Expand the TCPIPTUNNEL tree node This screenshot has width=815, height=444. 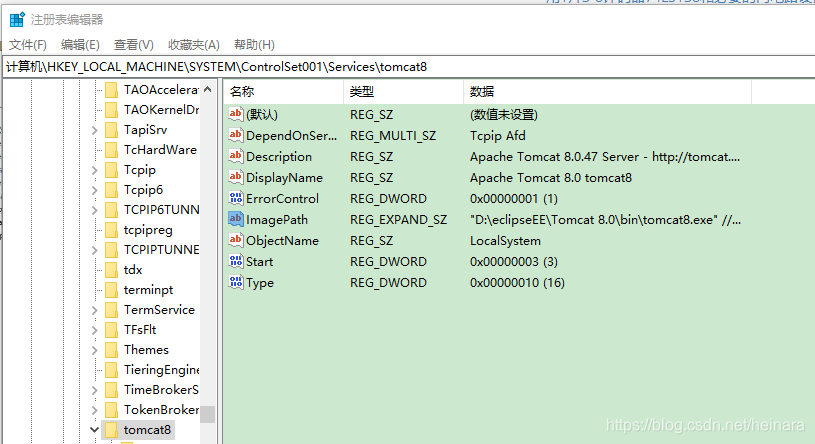pos(95,250)
